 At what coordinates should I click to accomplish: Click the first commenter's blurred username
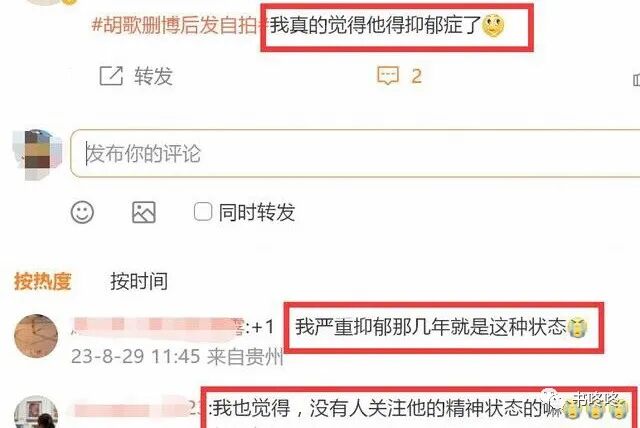pyautogui.click(x=158, y=326)
